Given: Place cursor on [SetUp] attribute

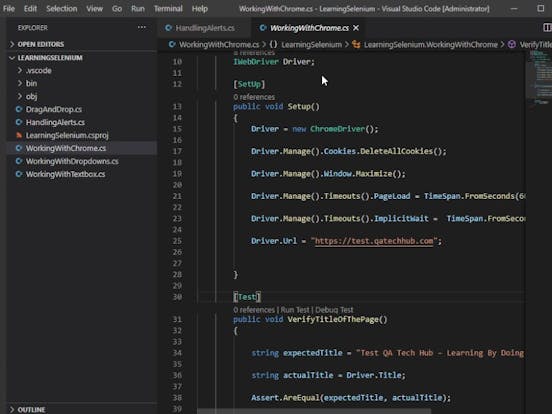Looking at the screenshot, I should pyautogui.click(x=249, y=84).
